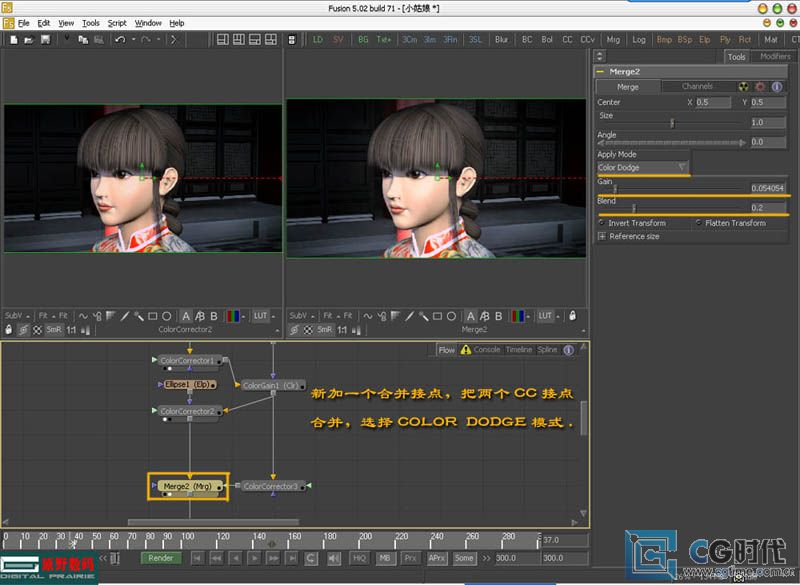Click the play reverse button
Screen dimensions: 800x585
(x=235, y=558)
